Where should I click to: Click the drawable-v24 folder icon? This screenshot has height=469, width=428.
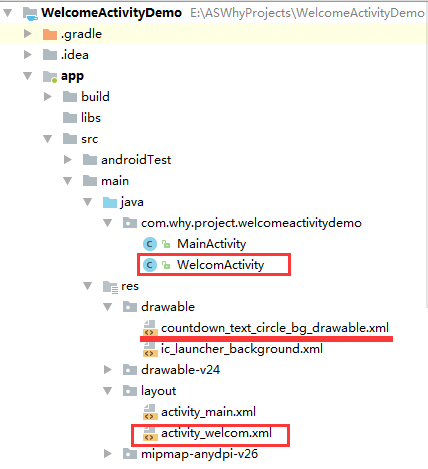(130, 370)
